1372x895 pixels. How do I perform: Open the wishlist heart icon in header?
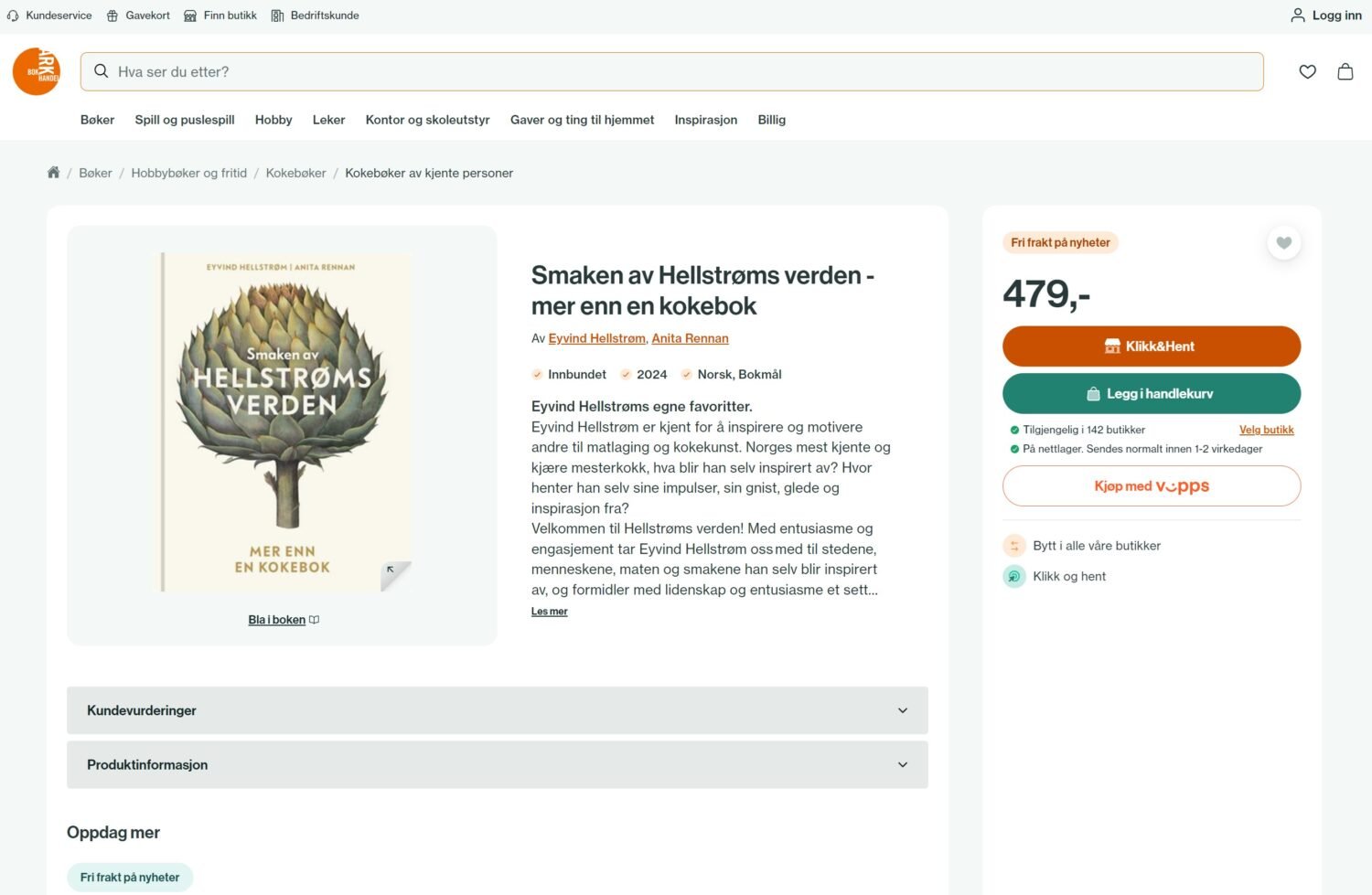point(1307,71)
